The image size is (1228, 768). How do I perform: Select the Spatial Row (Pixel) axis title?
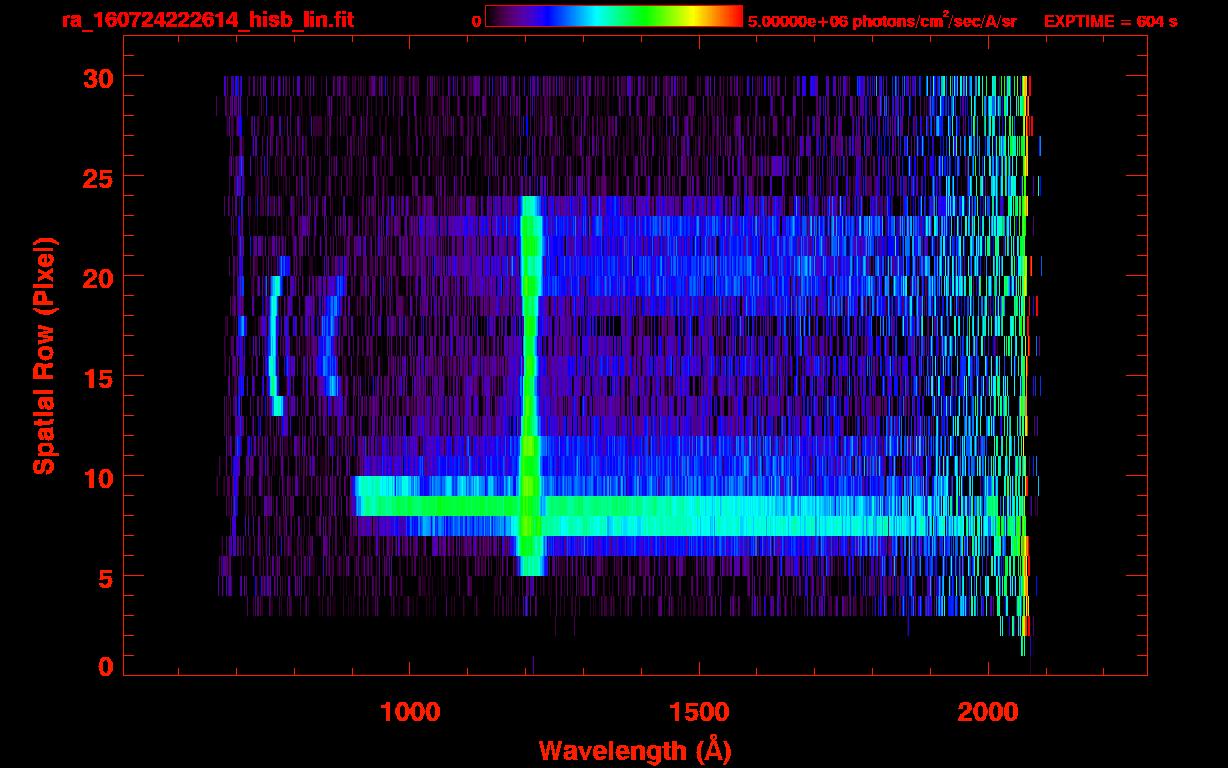[x=43, y=355]
